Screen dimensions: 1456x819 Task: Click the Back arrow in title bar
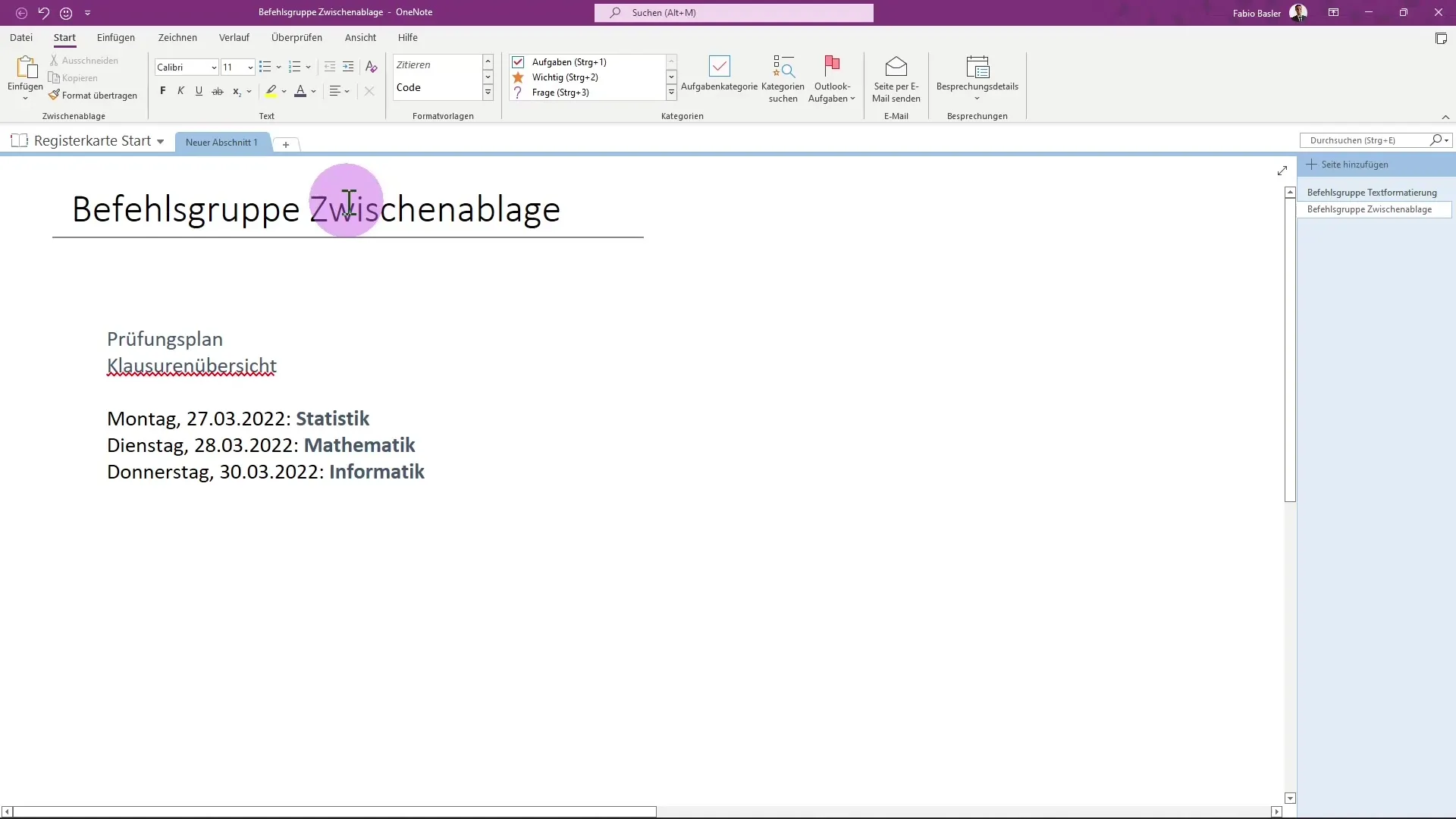coord(21,13)
